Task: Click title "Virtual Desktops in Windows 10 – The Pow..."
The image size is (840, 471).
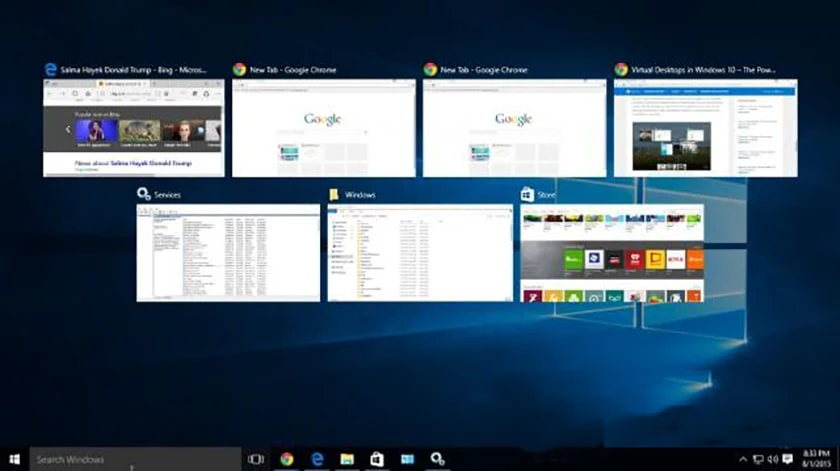Action: coord(703,70)
